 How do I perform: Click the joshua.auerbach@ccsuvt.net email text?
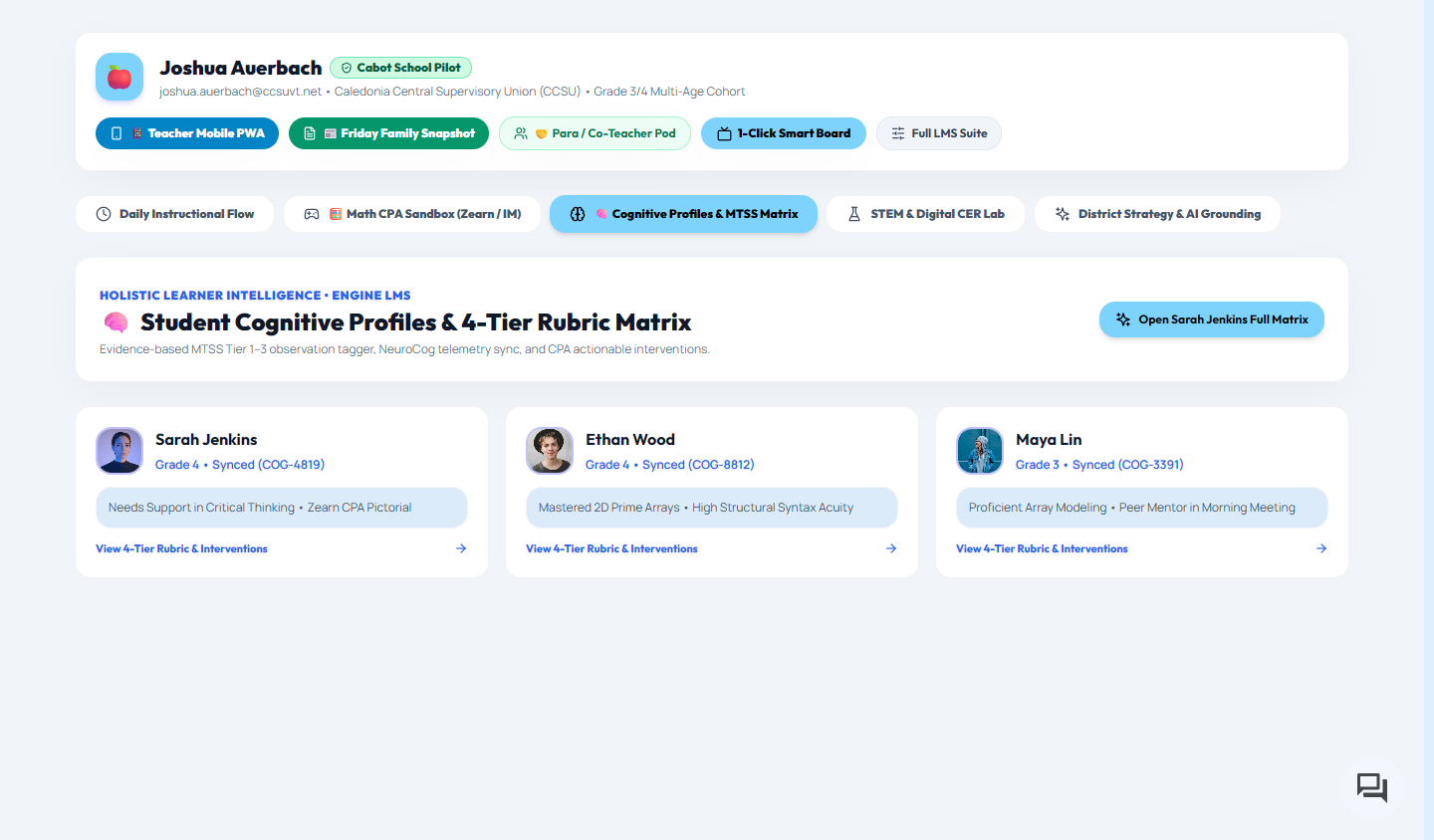tap(240, 92)
